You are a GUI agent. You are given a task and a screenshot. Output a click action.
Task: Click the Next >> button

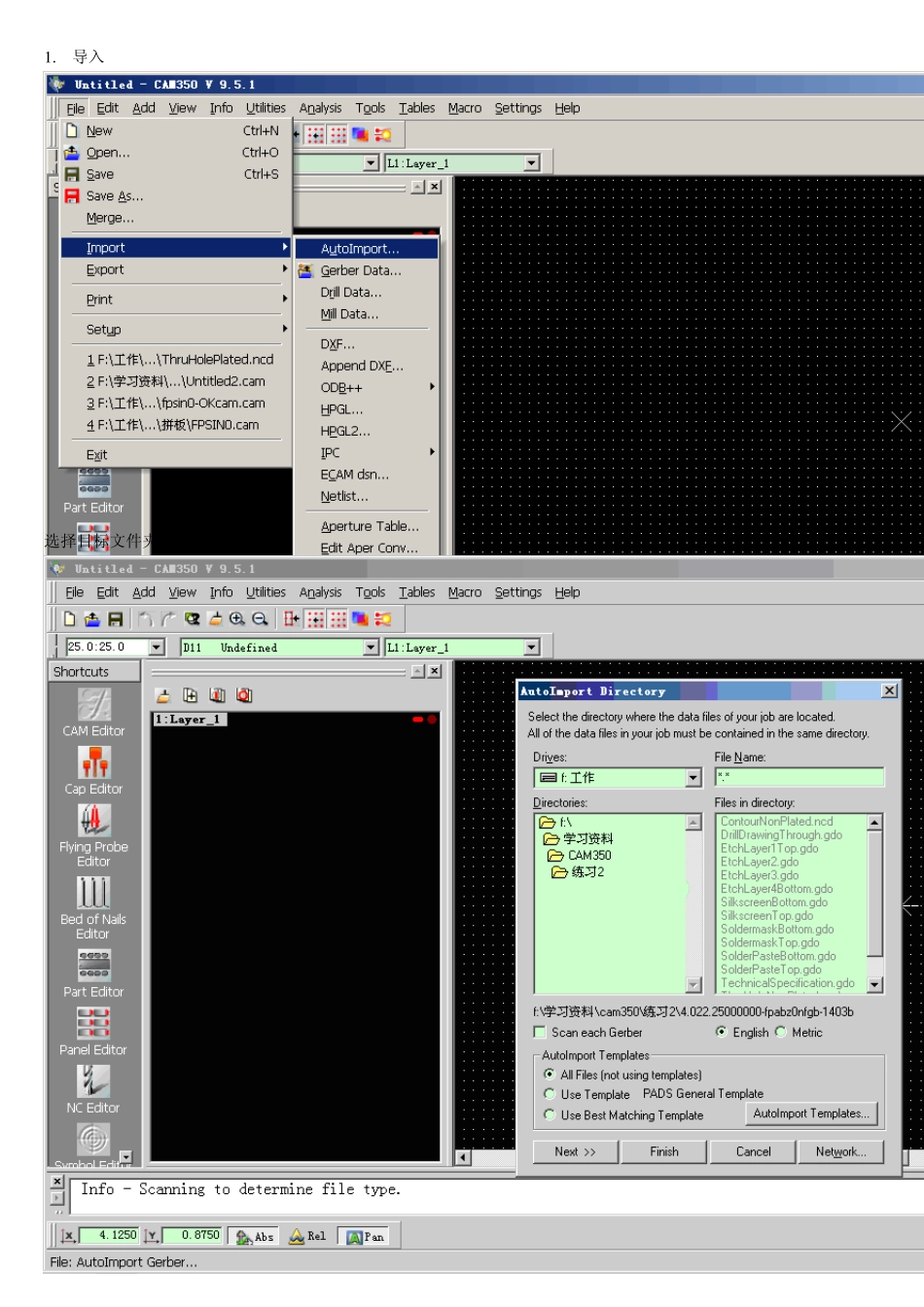[575, 1151]
